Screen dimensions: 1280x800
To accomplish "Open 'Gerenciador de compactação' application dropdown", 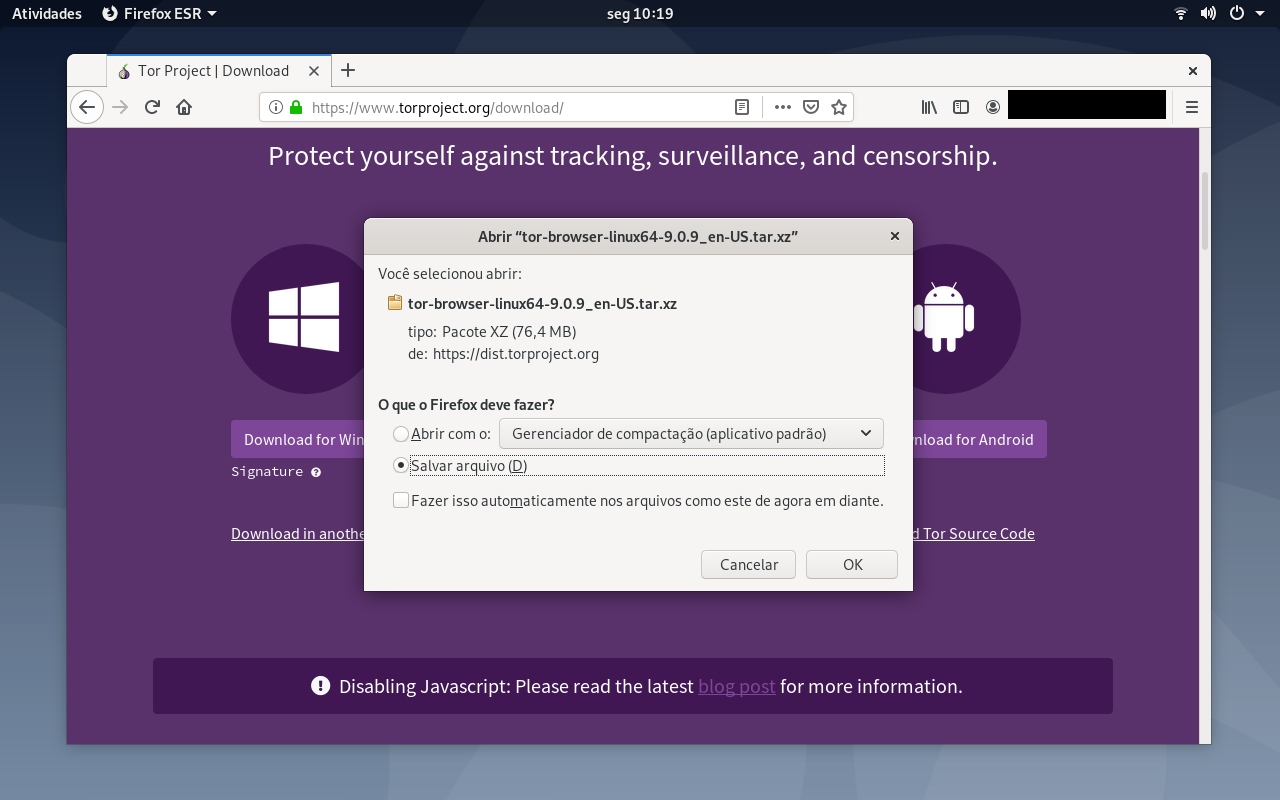I will click(x=691, y=433).
